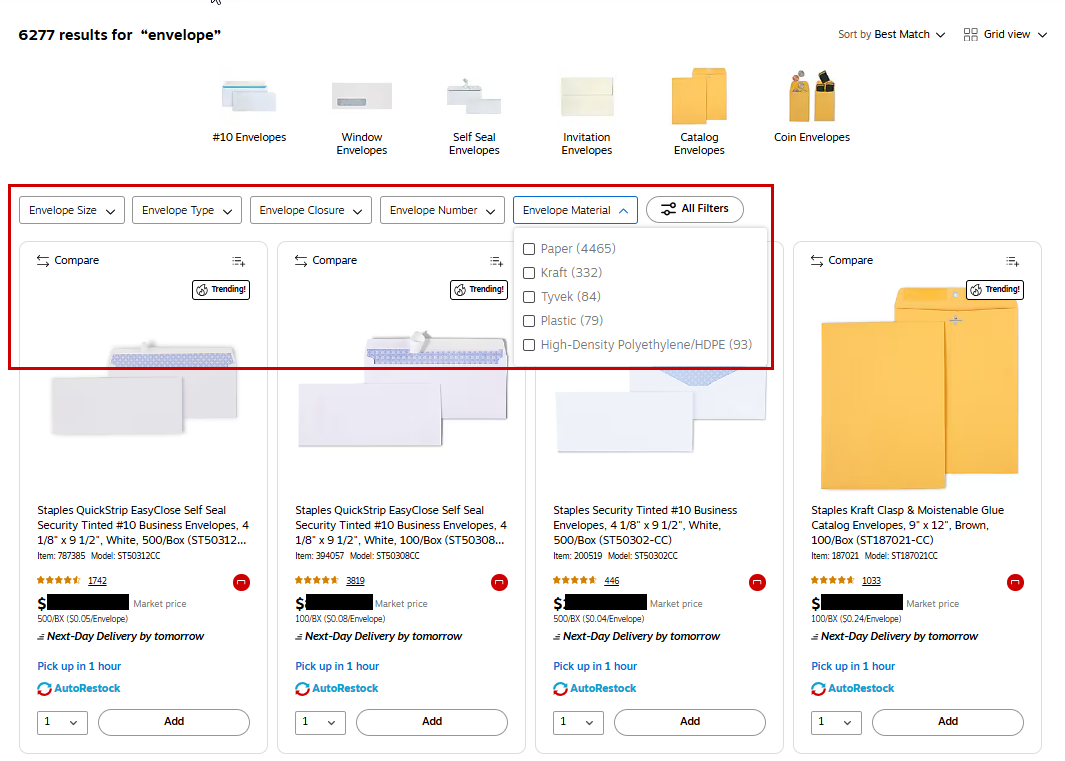Click the red Staples badge on the second product
The image size is (1065, 761).
point(499,582)
